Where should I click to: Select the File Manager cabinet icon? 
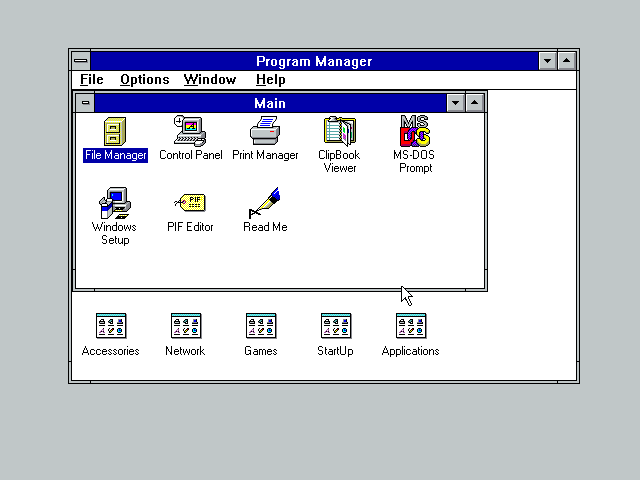coord(115,131)
